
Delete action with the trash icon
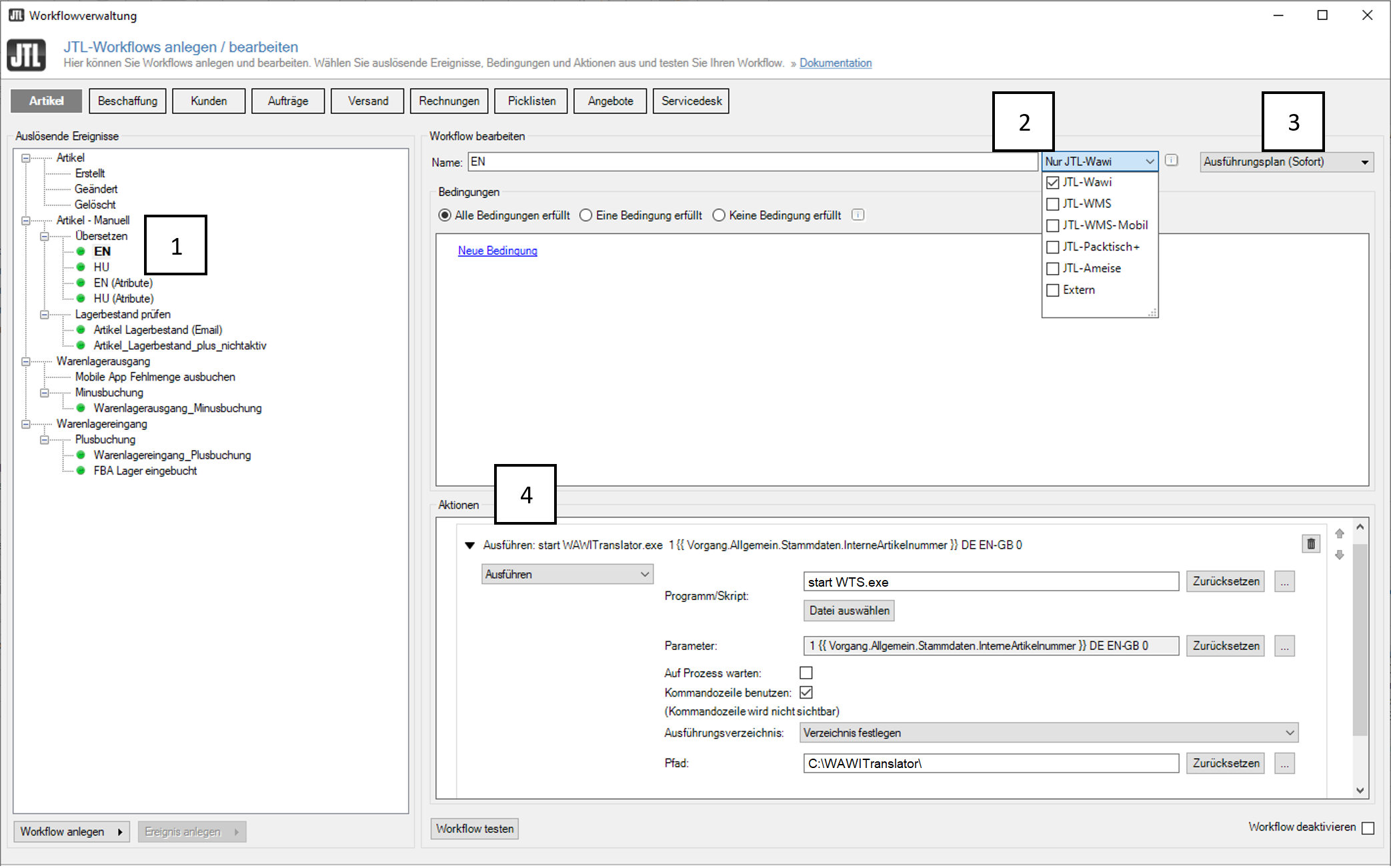(1310, 544)
